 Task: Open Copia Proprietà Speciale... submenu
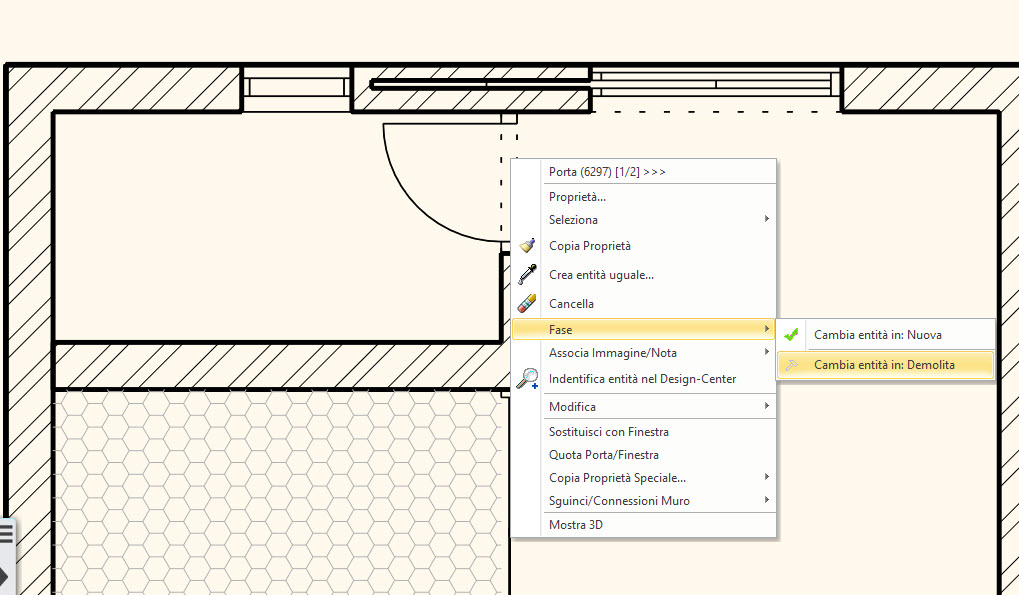point(644,478)
